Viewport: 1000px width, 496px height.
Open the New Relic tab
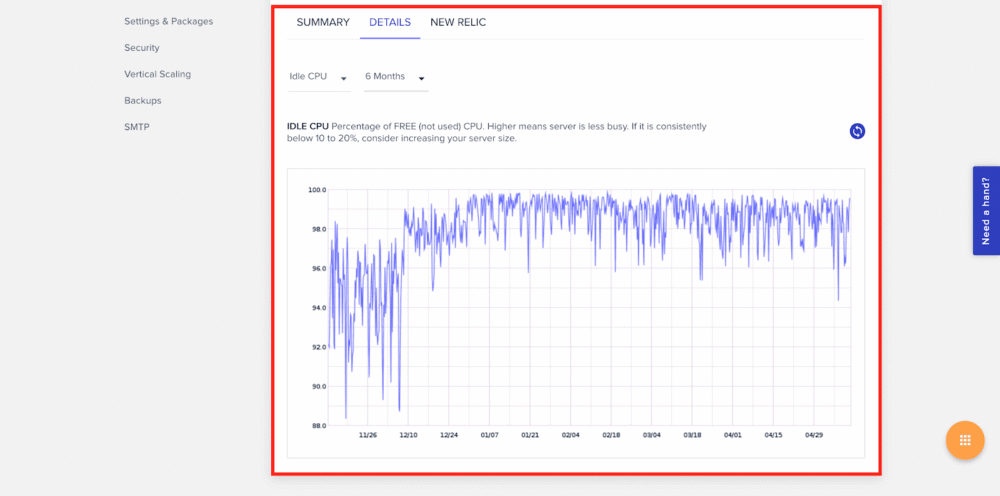[458, 22]
